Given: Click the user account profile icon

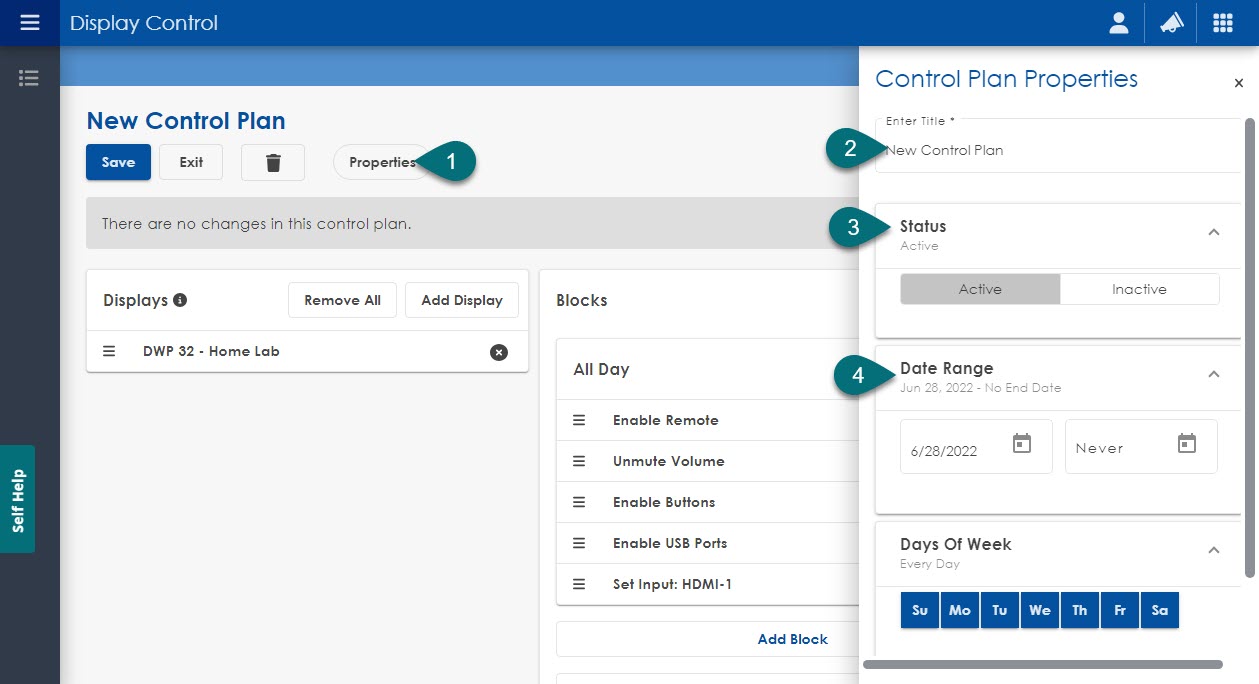Looking at the screenshot, I should (1119, 23).
